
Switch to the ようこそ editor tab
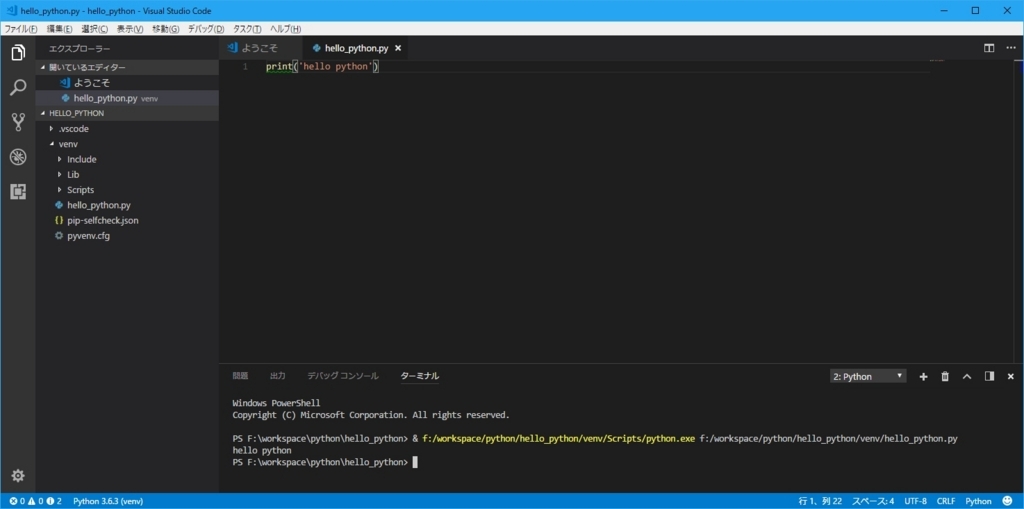(x=261, y=48)
